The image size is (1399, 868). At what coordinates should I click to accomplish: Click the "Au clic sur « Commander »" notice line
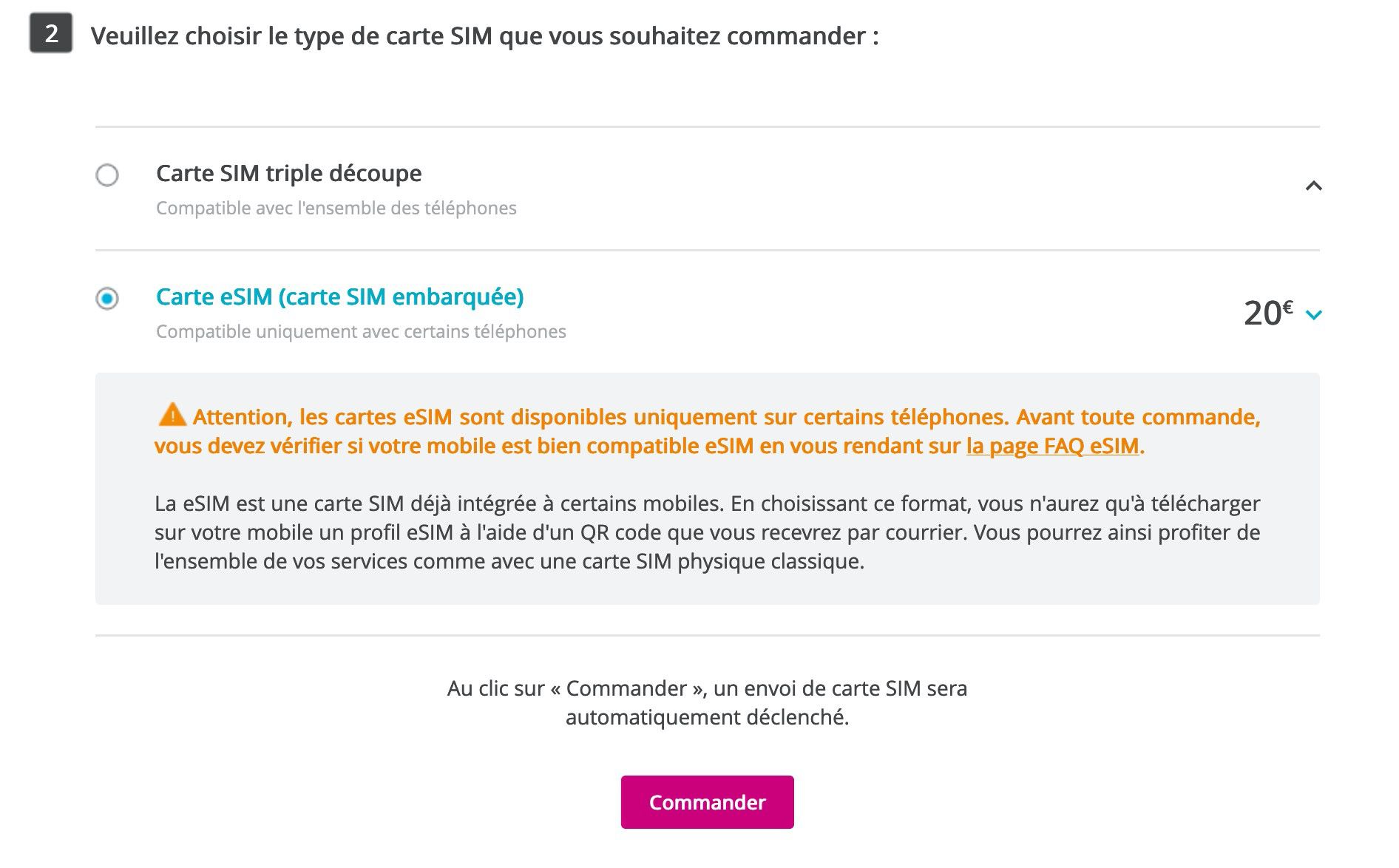[x=707, y=689]
